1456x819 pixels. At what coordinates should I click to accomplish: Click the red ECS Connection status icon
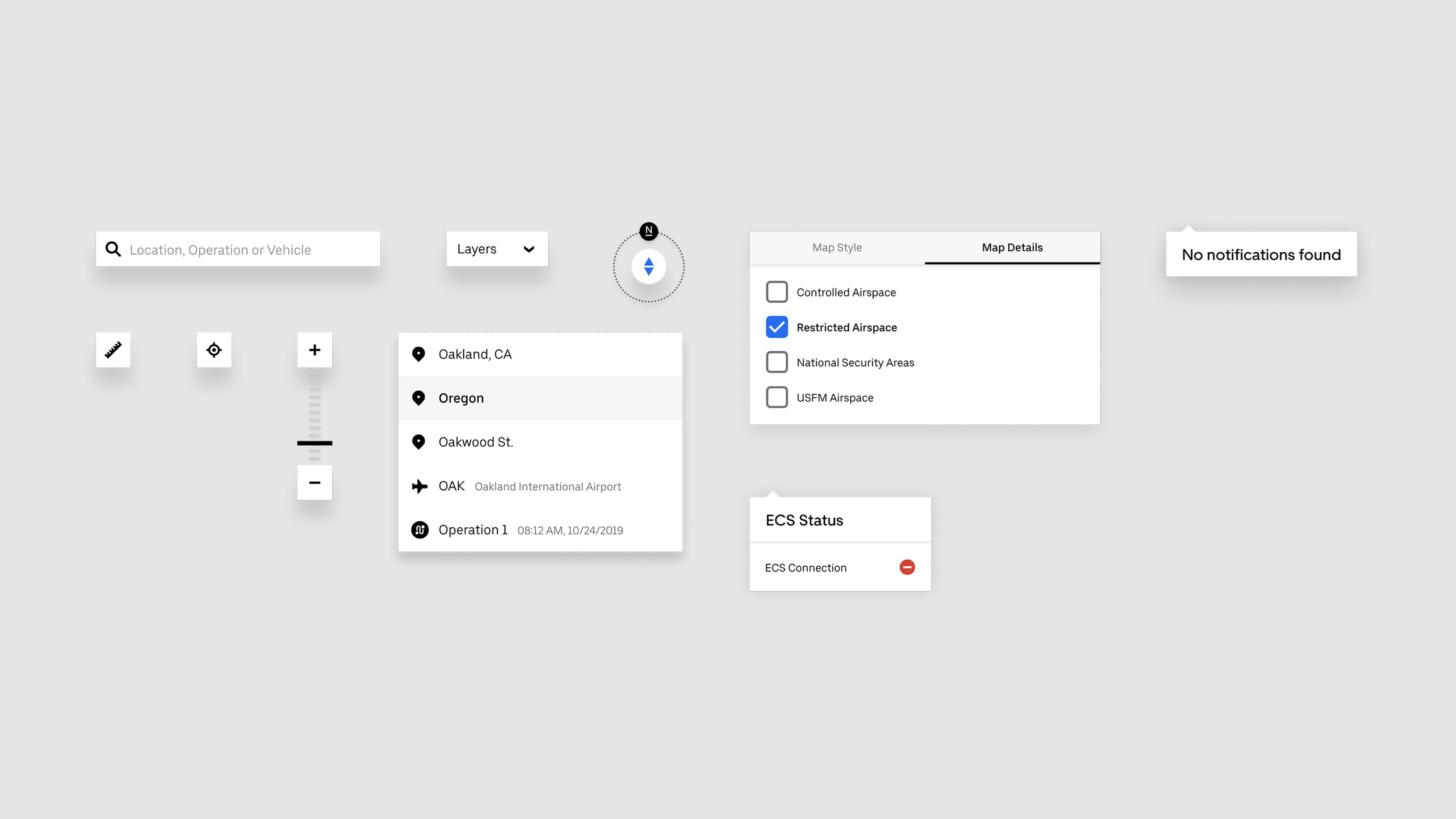tap(907, 567)
